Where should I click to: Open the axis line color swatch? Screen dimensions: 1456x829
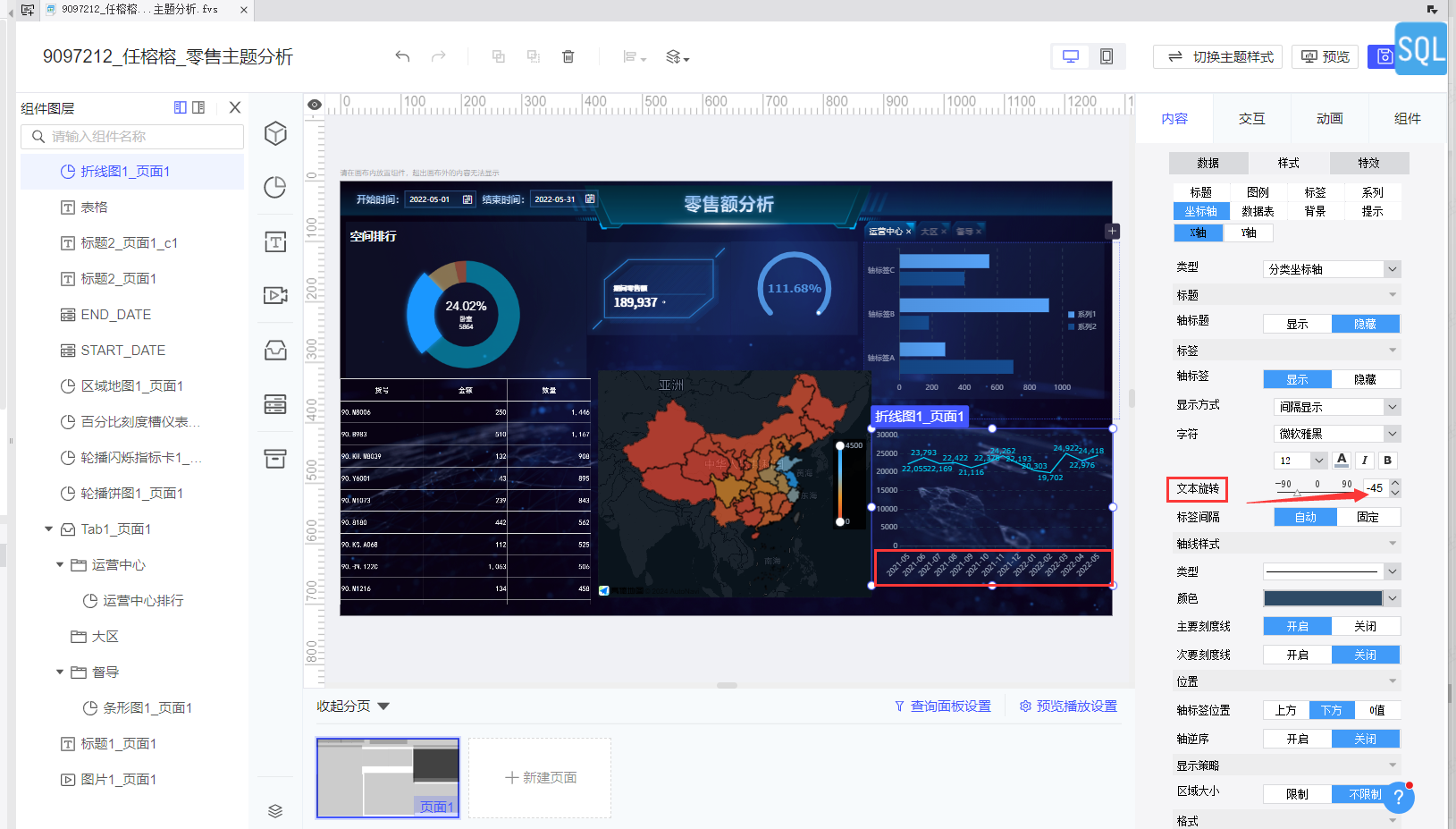pos(1323,598)
